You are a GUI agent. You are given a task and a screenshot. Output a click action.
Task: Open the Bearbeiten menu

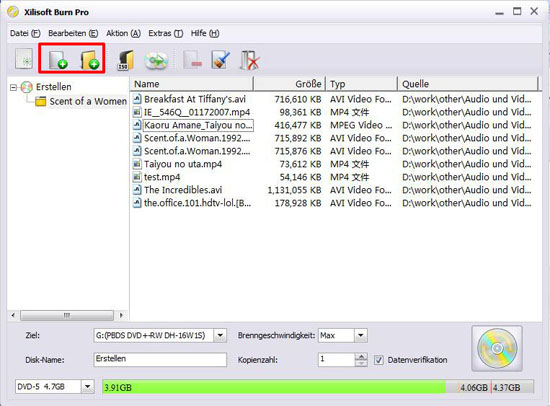click(x=73, y=33)
